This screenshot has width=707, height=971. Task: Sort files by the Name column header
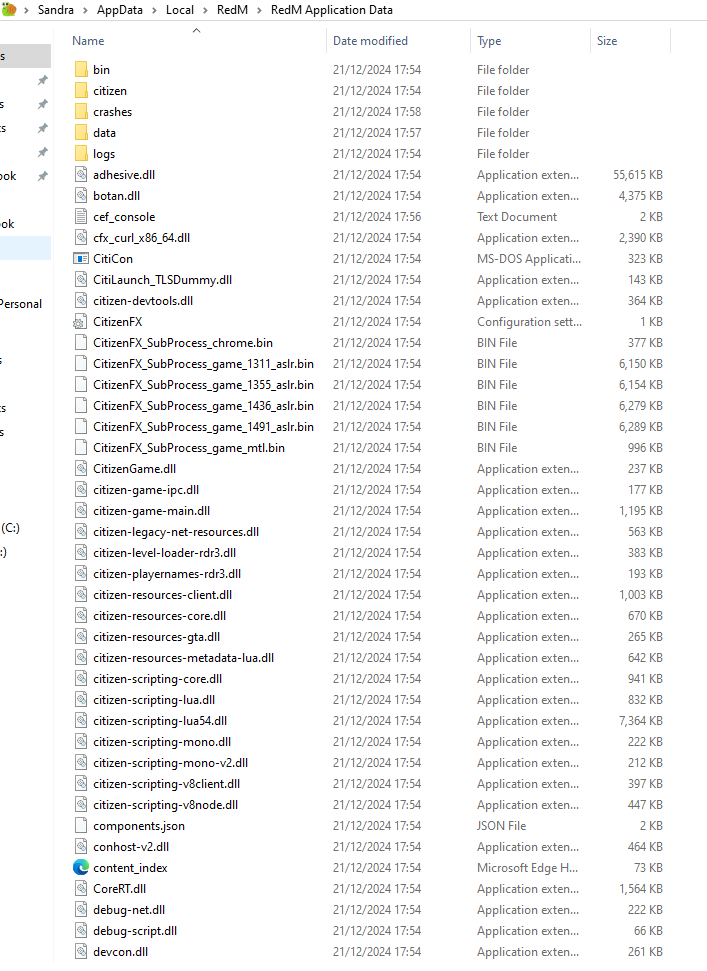[x=88, y=41]
